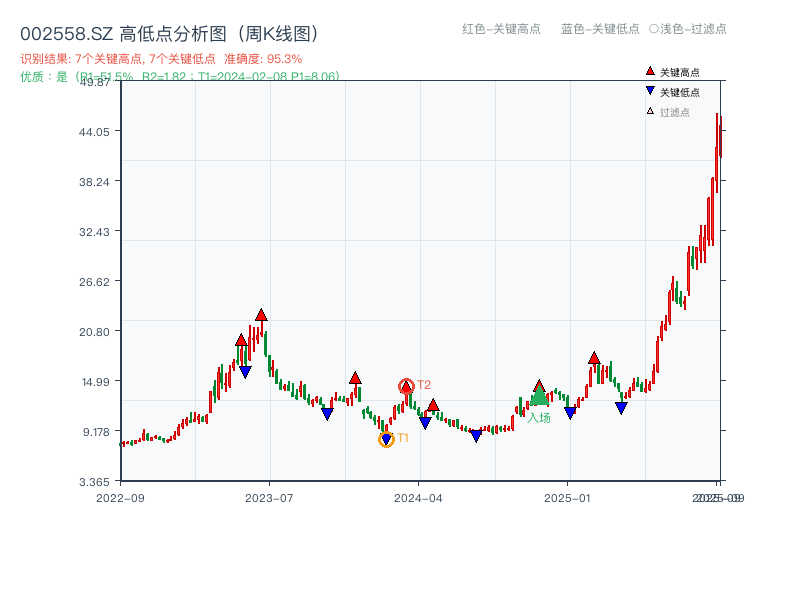Screen dimensions: 800x600
Task: Click the large green 入场 entry triangle
Action: [x=539, y=395]
